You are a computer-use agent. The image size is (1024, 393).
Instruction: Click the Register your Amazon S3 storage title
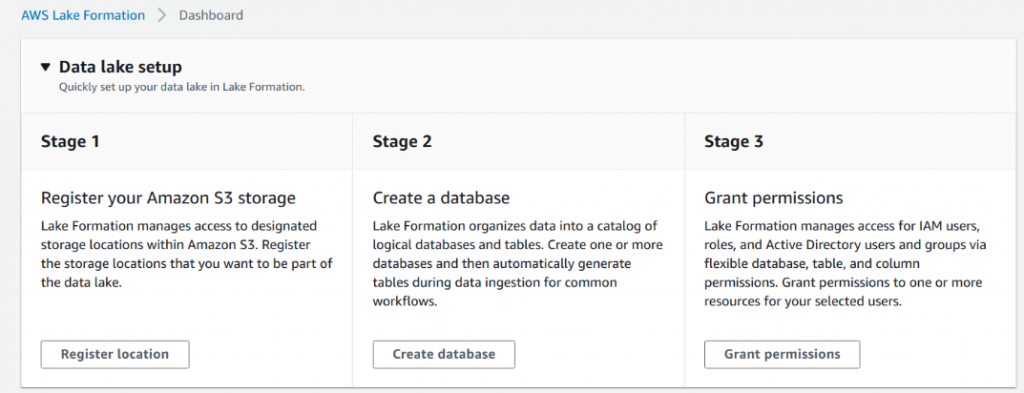tap(168, 198)
